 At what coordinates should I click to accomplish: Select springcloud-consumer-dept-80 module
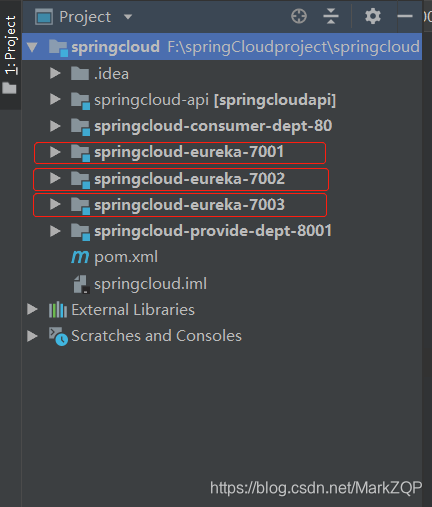click(x=213, y=126)
